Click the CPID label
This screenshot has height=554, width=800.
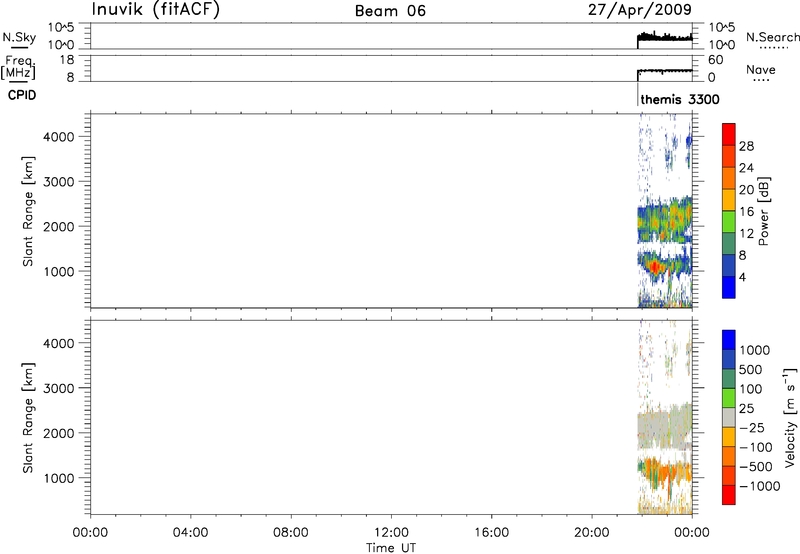pos(22,95)
